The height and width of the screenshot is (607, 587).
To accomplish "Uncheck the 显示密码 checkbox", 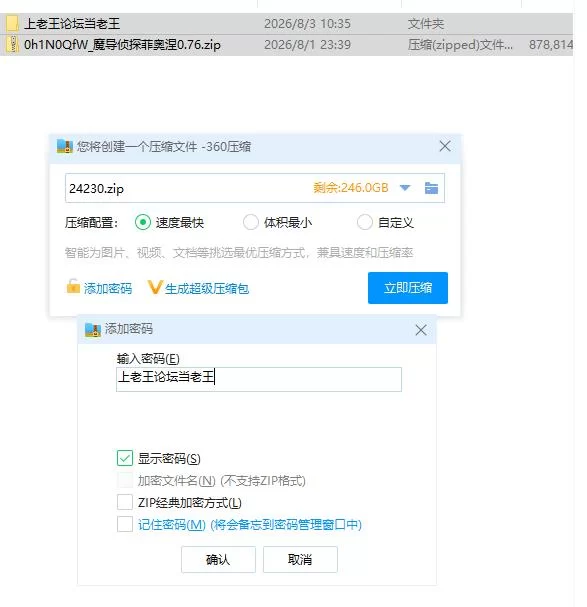I will [x=125, y=458].
